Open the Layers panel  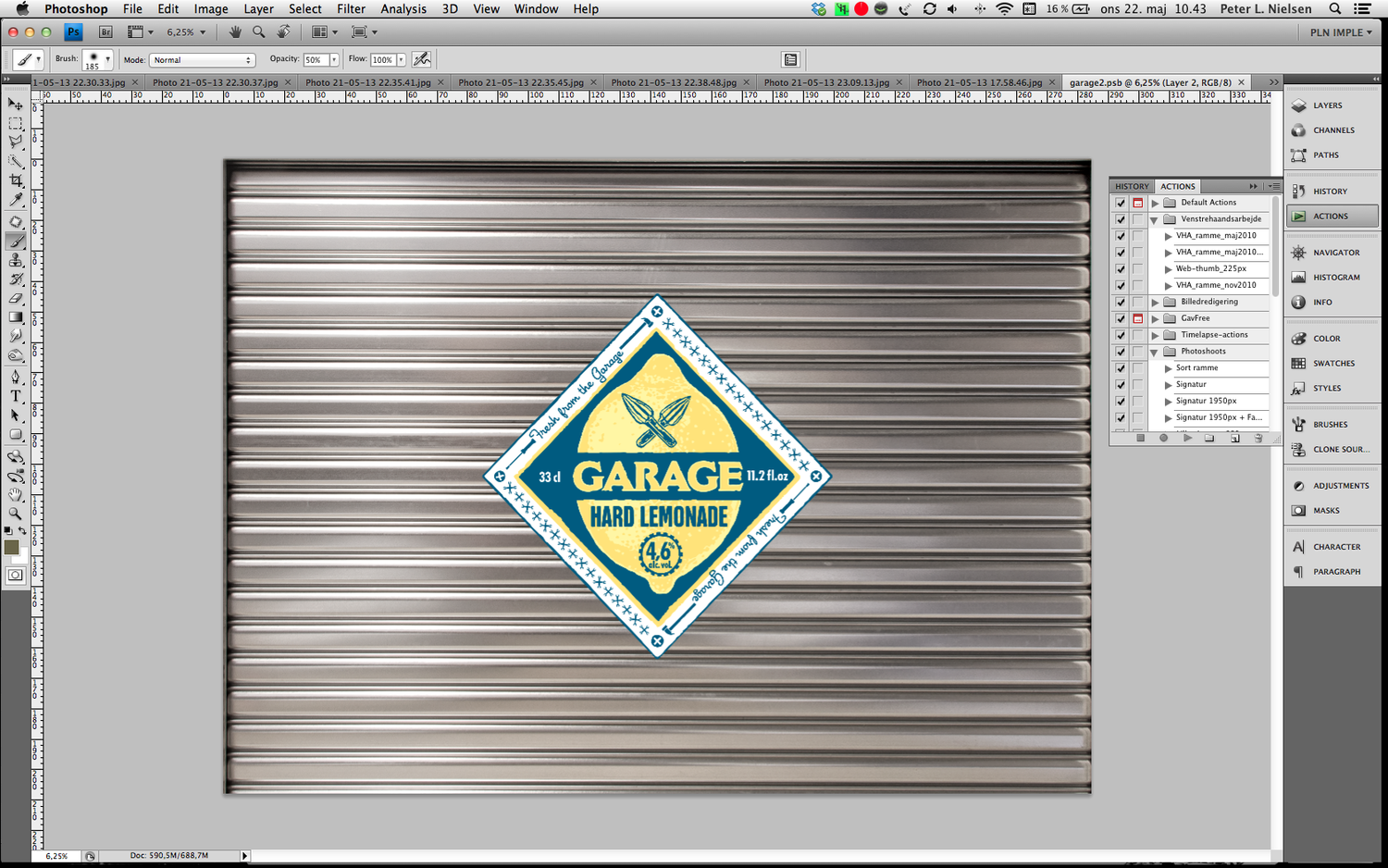click(1332, 105)
